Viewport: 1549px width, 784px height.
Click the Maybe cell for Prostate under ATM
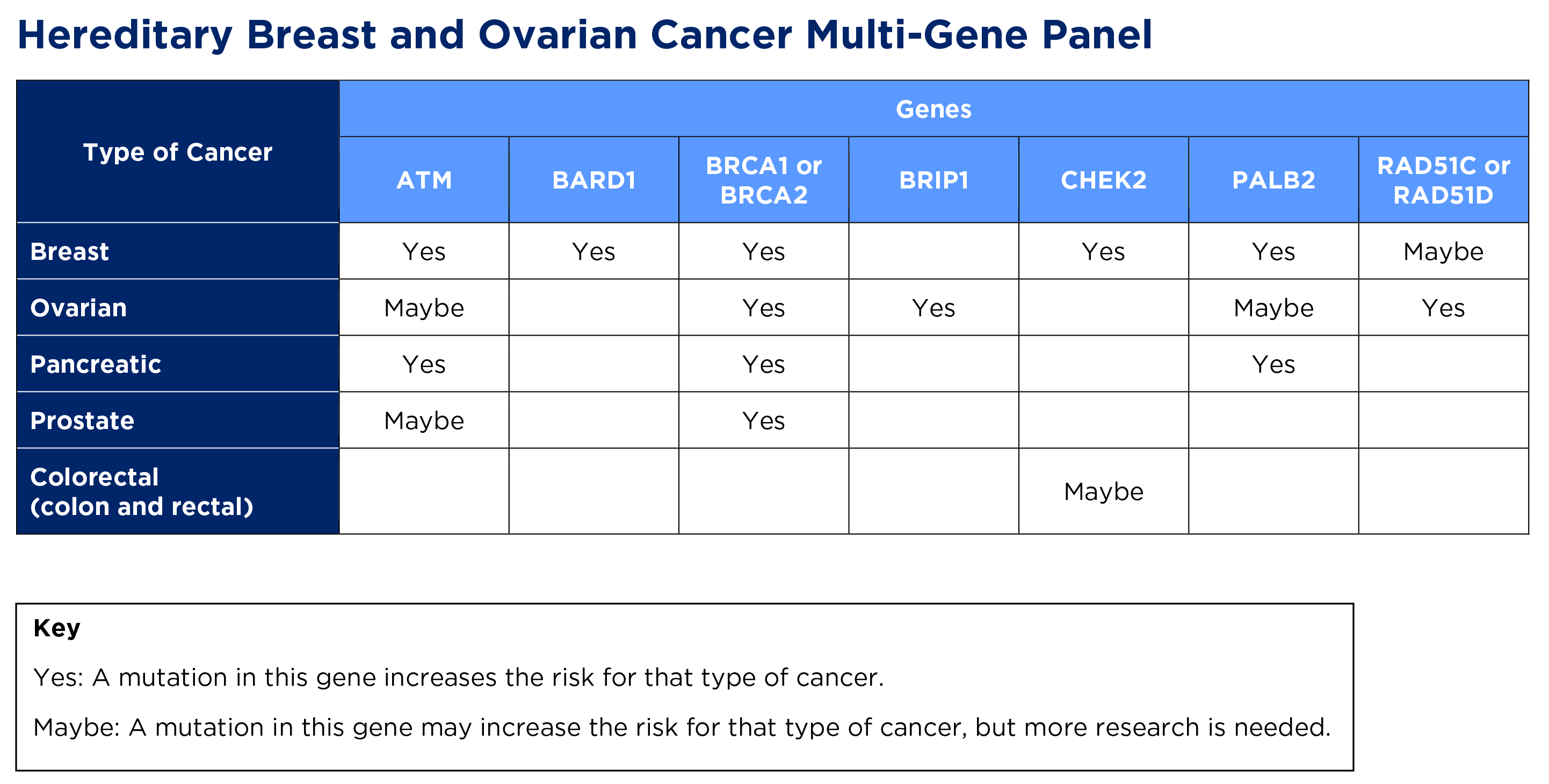pyautogui.click(x=424, y=421)
